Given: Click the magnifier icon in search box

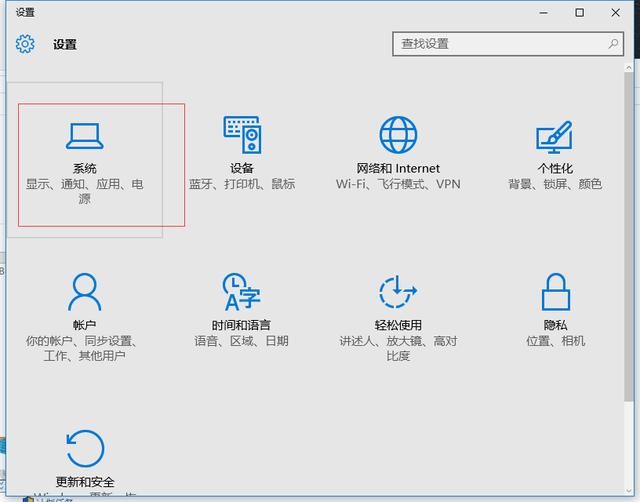Looking at the screenshot, I should coord(614,44).
